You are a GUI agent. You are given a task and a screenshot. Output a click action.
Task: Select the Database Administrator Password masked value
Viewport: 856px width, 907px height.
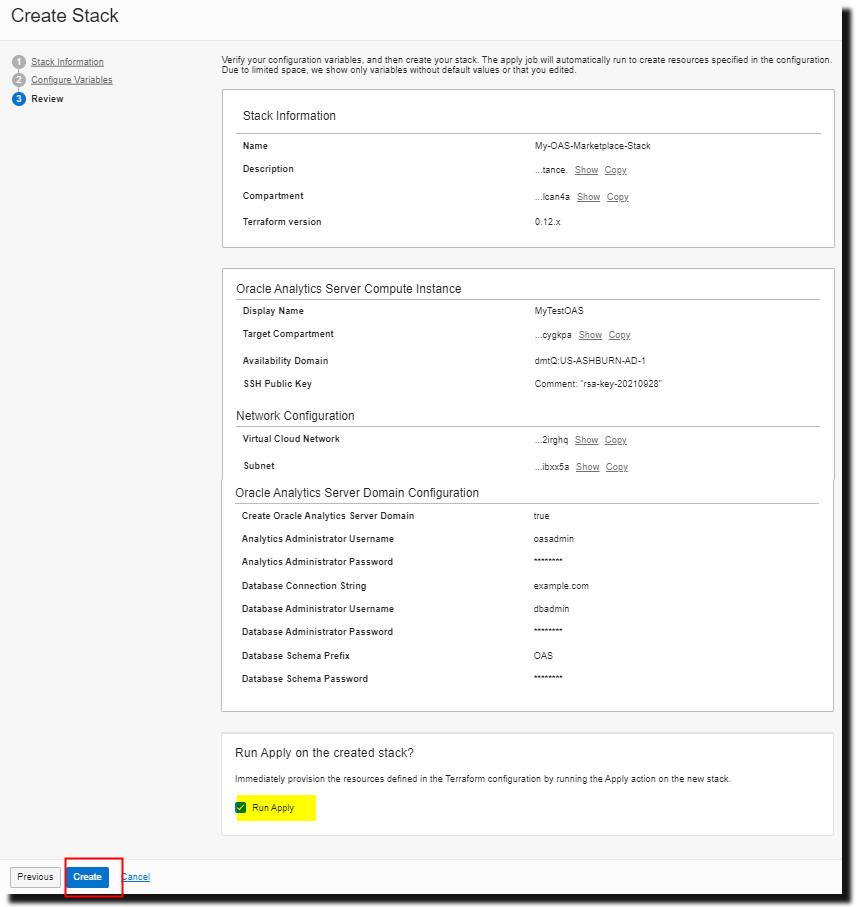pos(548,631)
